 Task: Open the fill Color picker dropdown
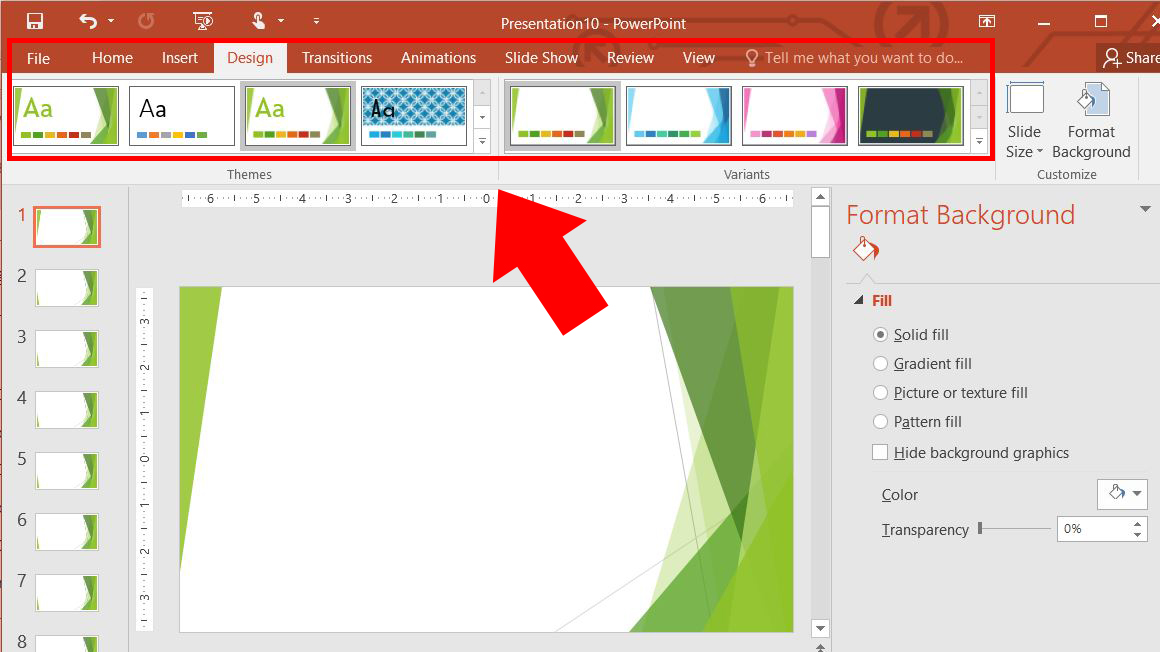(x=1122, y=494)
